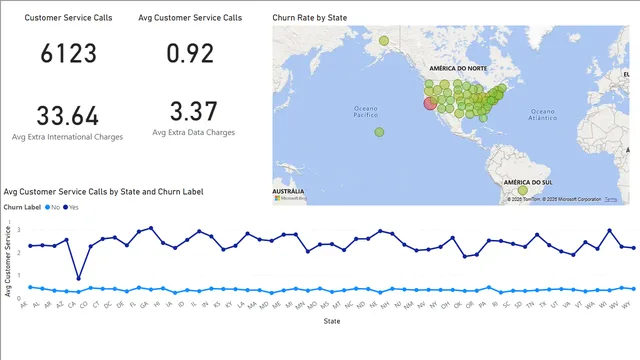Viewport: 640px width, 360px height.
Task: Open the Terms link on the map
Action: [611, 199]
